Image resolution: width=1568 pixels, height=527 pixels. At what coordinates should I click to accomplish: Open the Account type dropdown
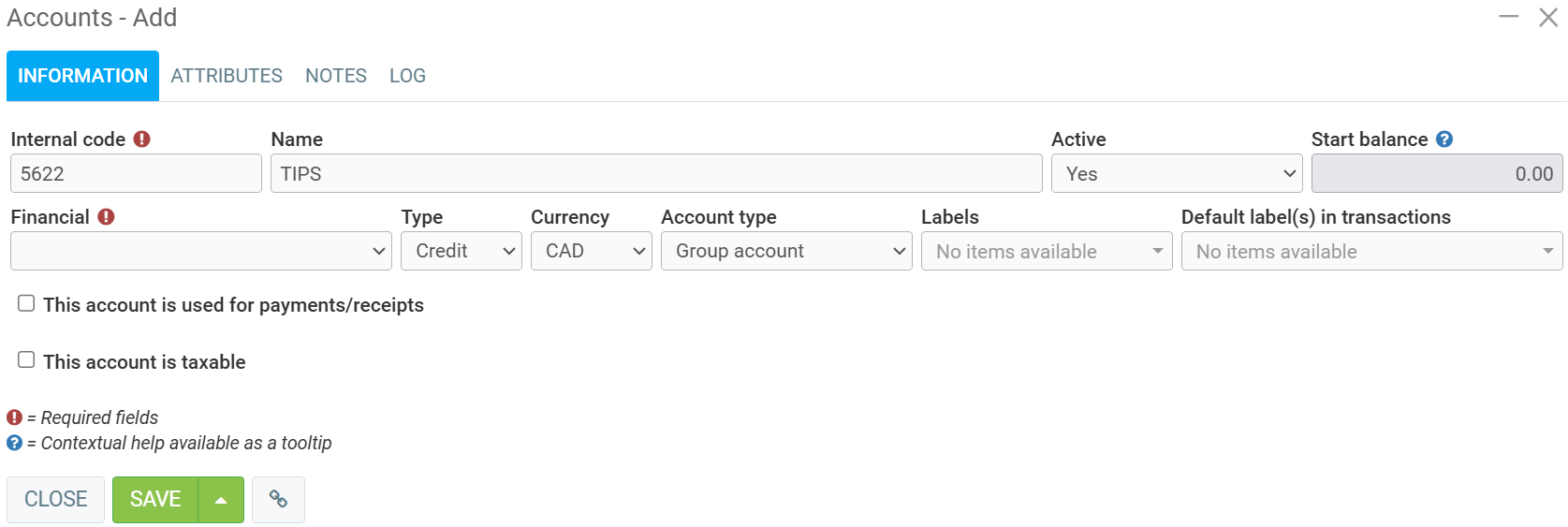[785, 251]
